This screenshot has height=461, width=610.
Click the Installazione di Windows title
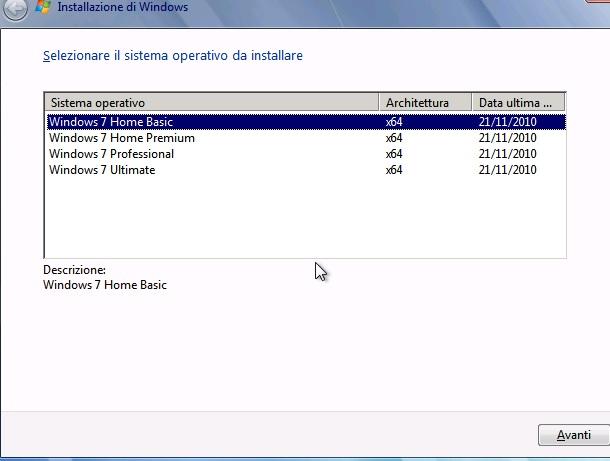[x=123, y=7]
